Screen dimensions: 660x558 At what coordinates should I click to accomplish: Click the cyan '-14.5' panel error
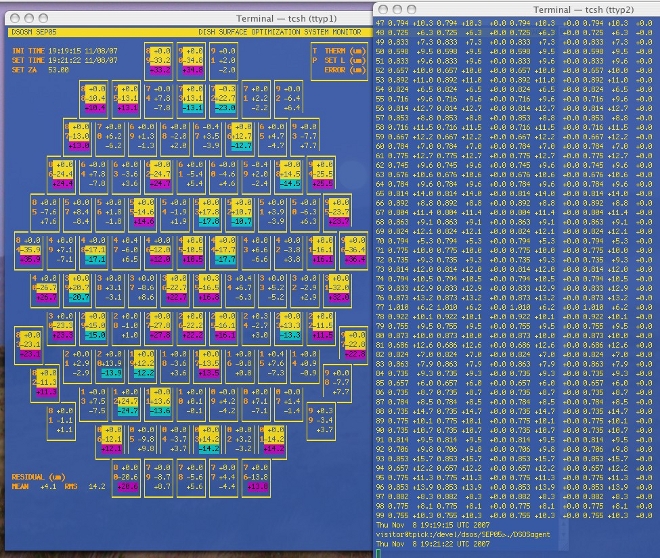click(290, 184)
